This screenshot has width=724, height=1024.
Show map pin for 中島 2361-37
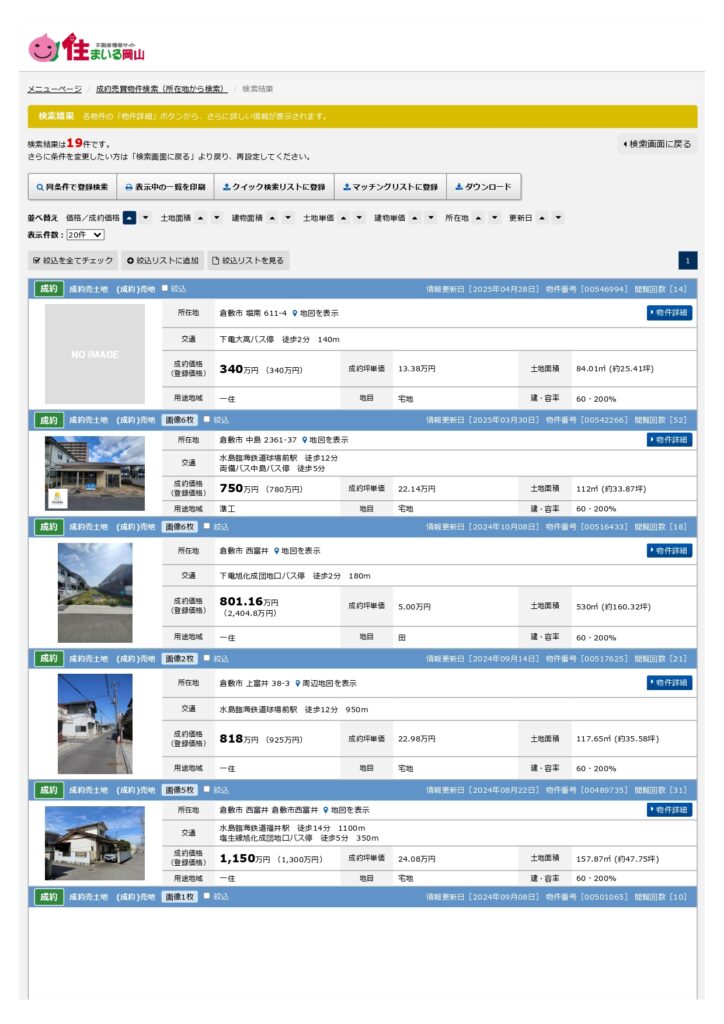(x=305, y=440)
